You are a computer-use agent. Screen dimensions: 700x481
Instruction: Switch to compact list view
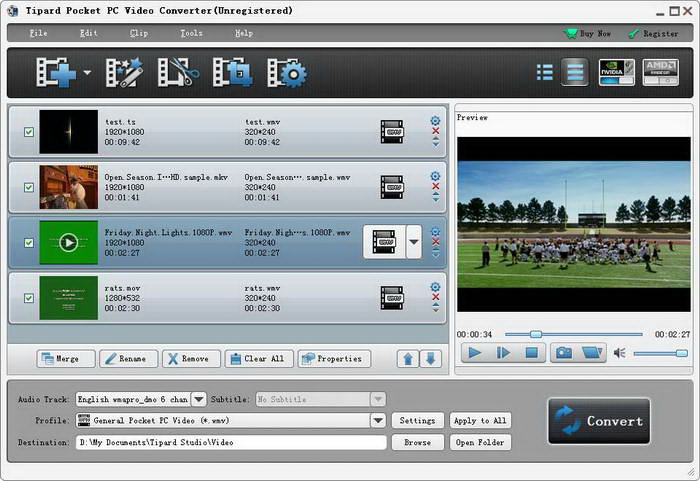tap(545, 72)
